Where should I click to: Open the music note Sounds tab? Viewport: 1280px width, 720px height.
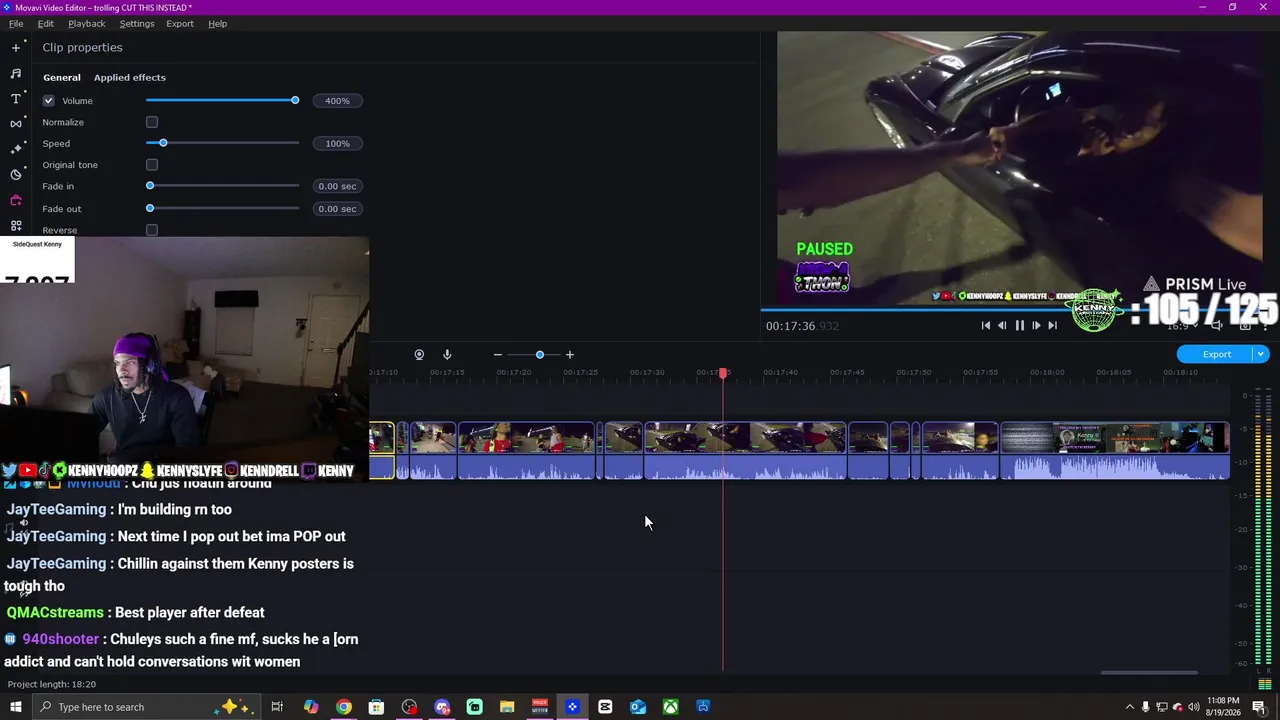16,74
